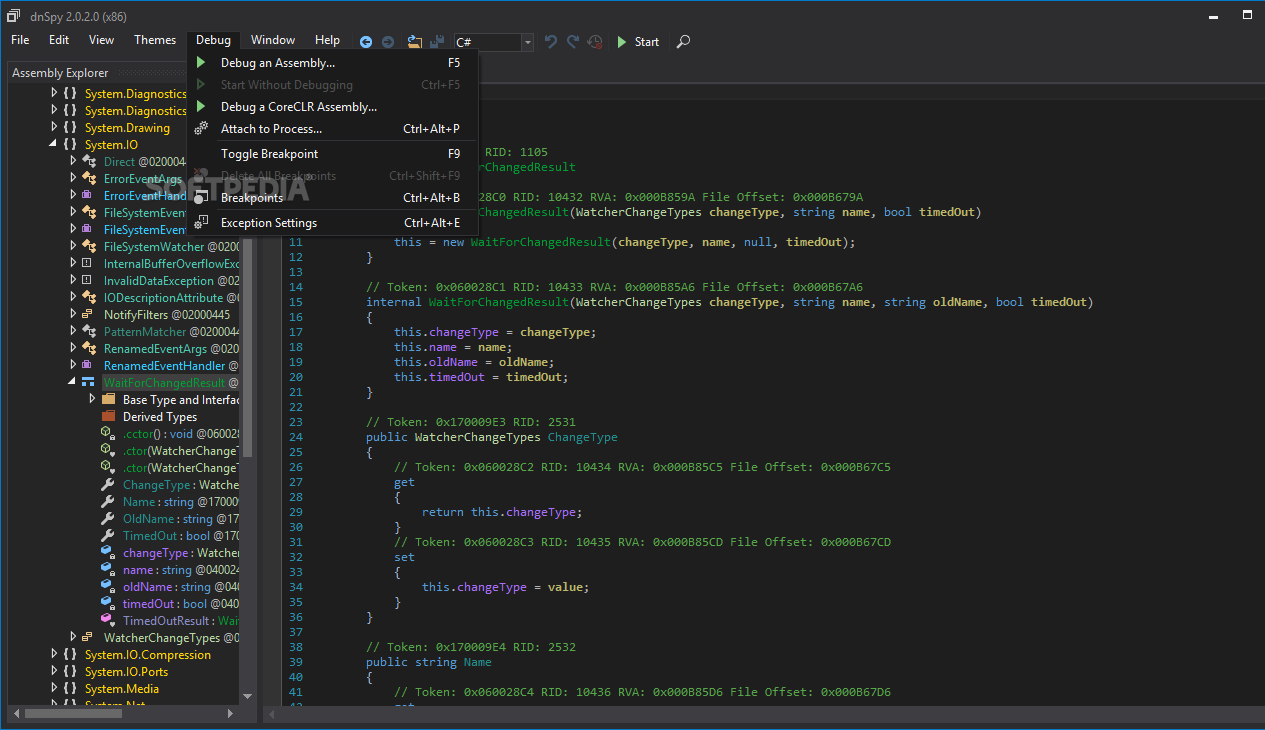Click the red-marked toolbar icon beside Redo
The image size is (1265, 730).
(595, 42)
